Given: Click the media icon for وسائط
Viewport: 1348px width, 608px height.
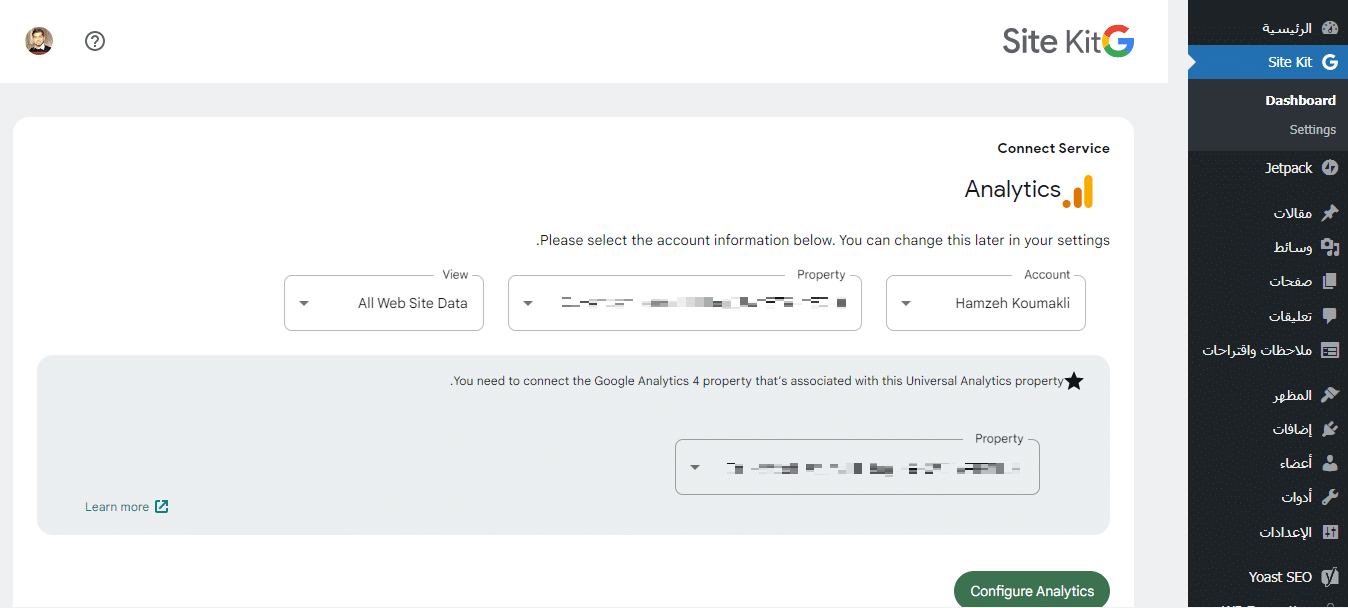Looking at the screenshot, I should point(1329,247).
